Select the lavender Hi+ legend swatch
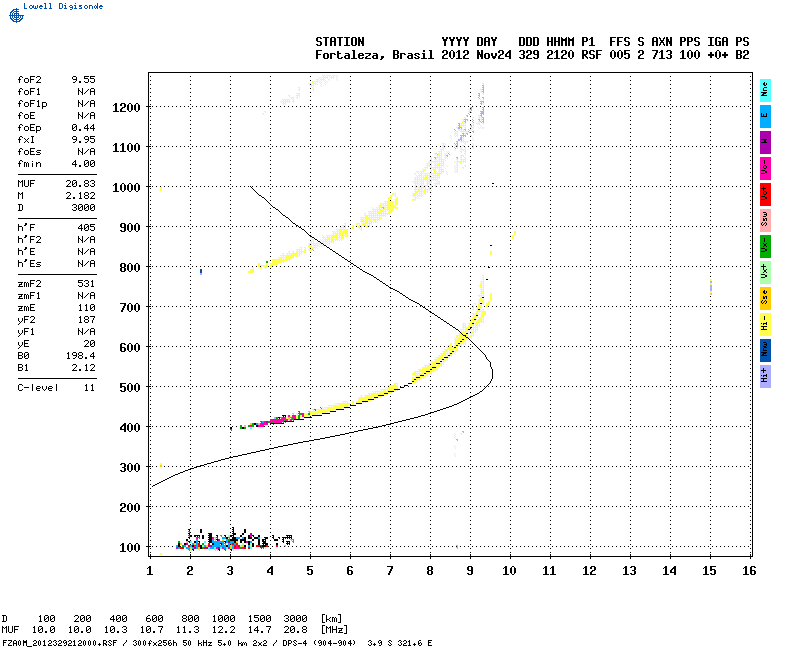This screenshot has width=800, height=650. 765,377
